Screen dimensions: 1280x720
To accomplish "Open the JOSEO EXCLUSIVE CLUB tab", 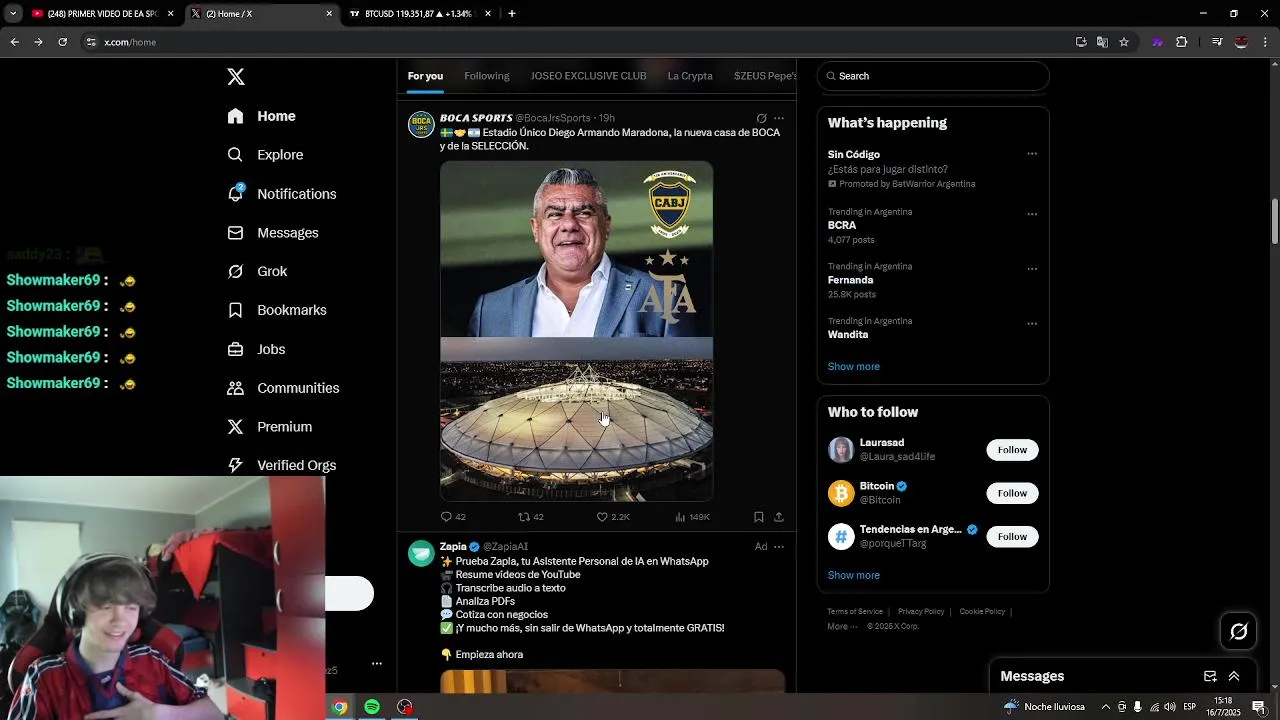I will point(588,76).
